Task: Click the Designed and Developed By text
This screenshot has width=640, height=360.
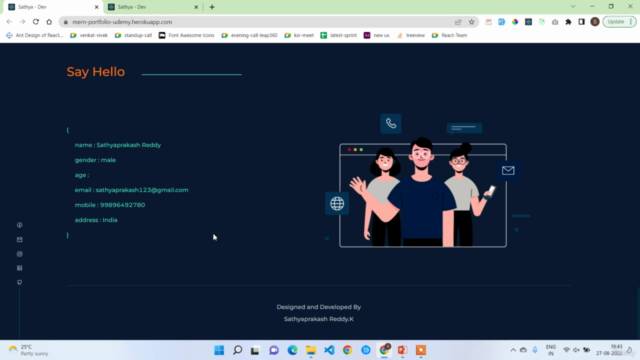Action: pyautogui.click(x=319, y=307)
